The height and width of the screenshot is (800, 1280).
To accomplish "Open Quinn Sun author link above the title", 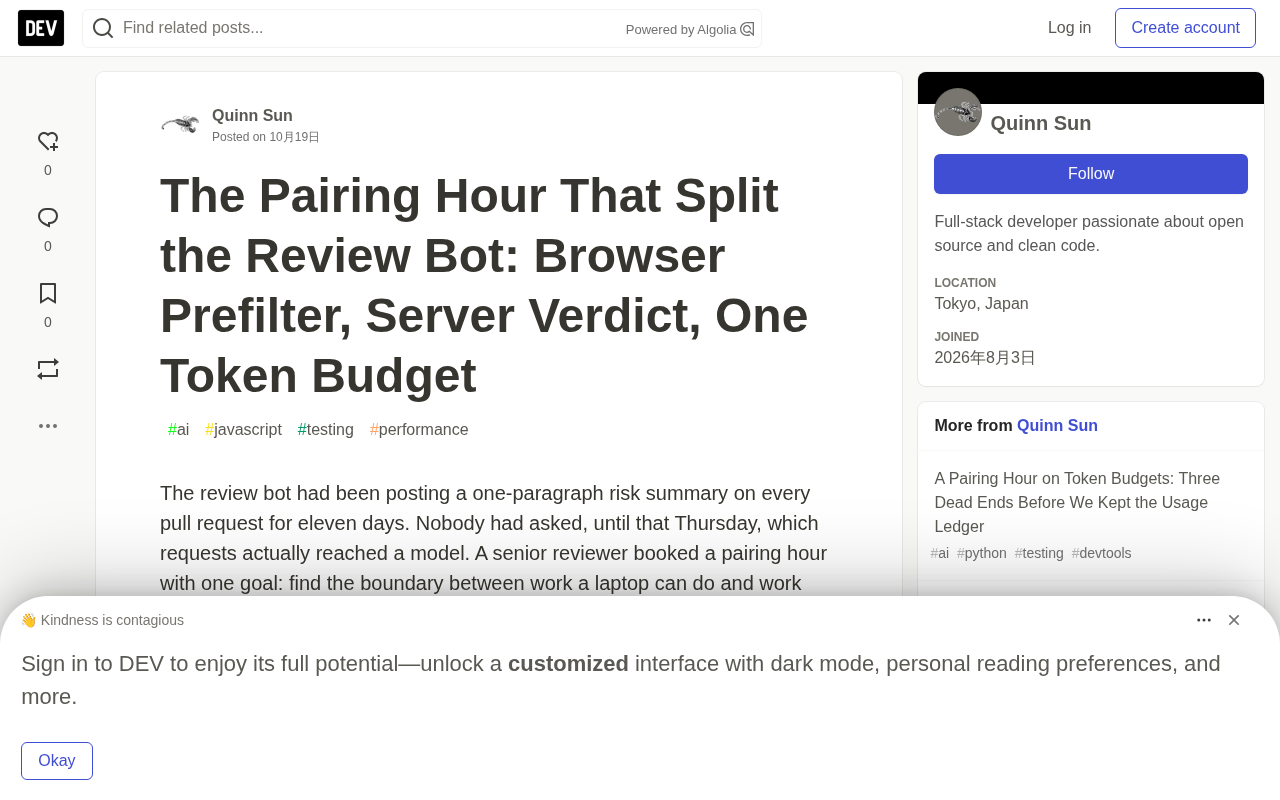I will (252, 116).
